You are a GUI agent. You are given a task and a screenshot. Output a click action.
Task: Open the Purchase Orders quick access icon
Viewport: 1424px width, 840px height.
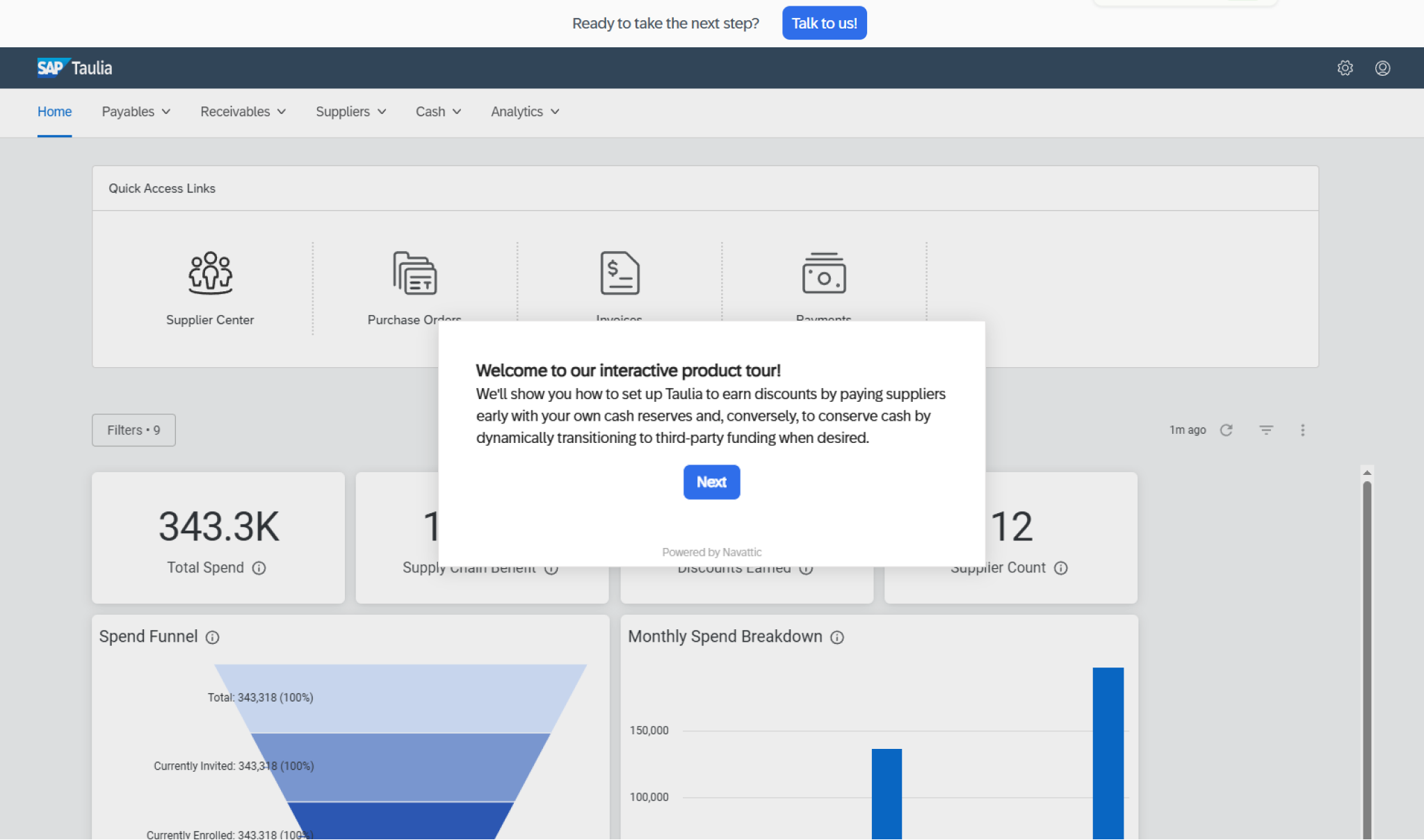pyautogui.click(x=414, y=273)
